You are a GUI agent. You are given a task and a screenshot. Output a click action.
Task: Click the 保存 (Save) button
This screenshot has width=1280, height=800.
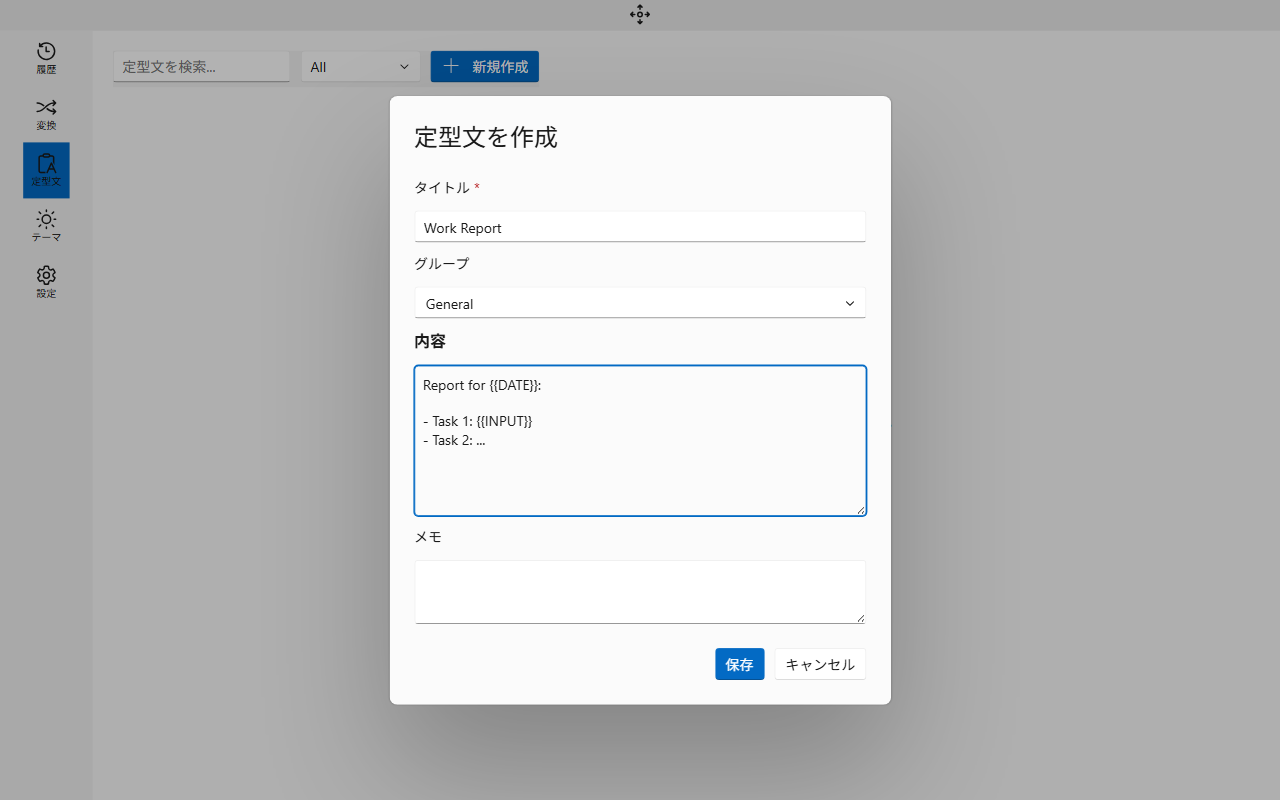tap(739, 664)
